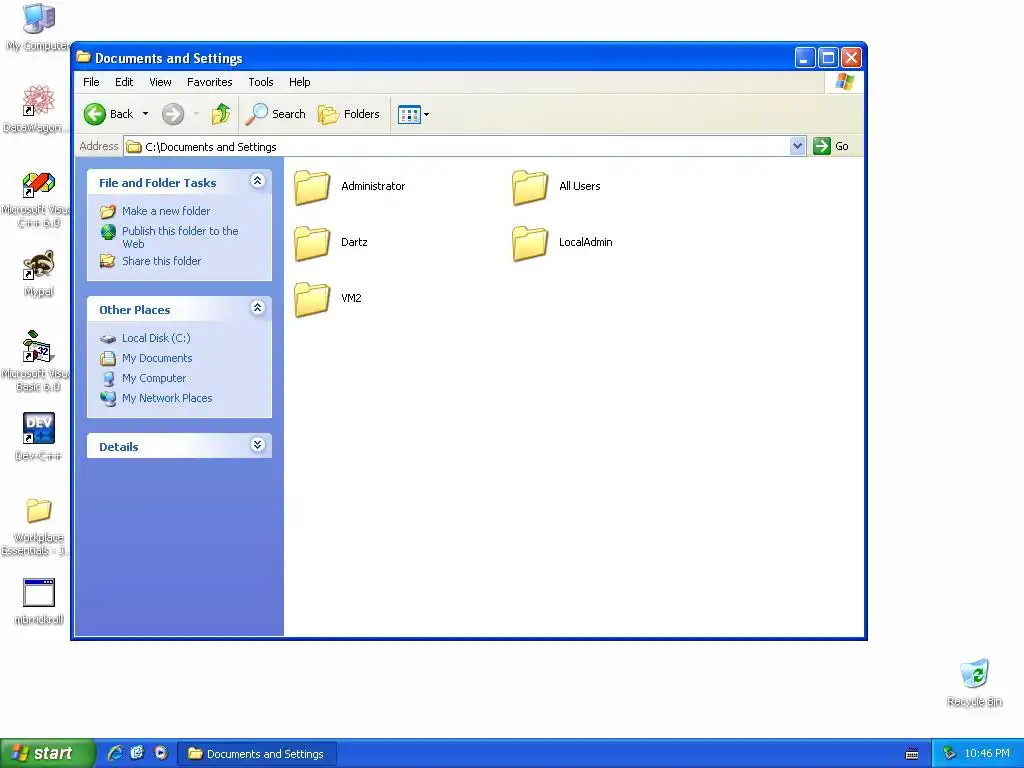
Task: Click Publish this folder to the Web
Action: click(x=180, y=237)
